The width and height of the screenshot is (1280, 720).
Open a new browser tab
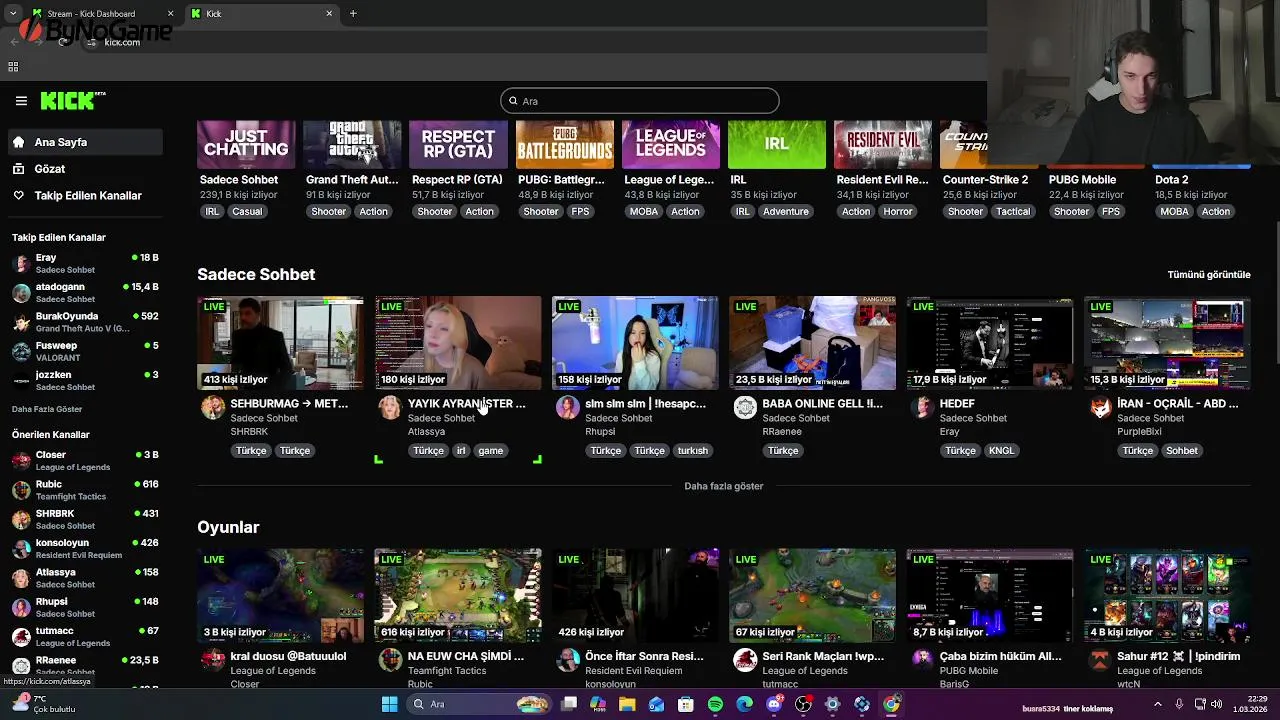[353, 13]
